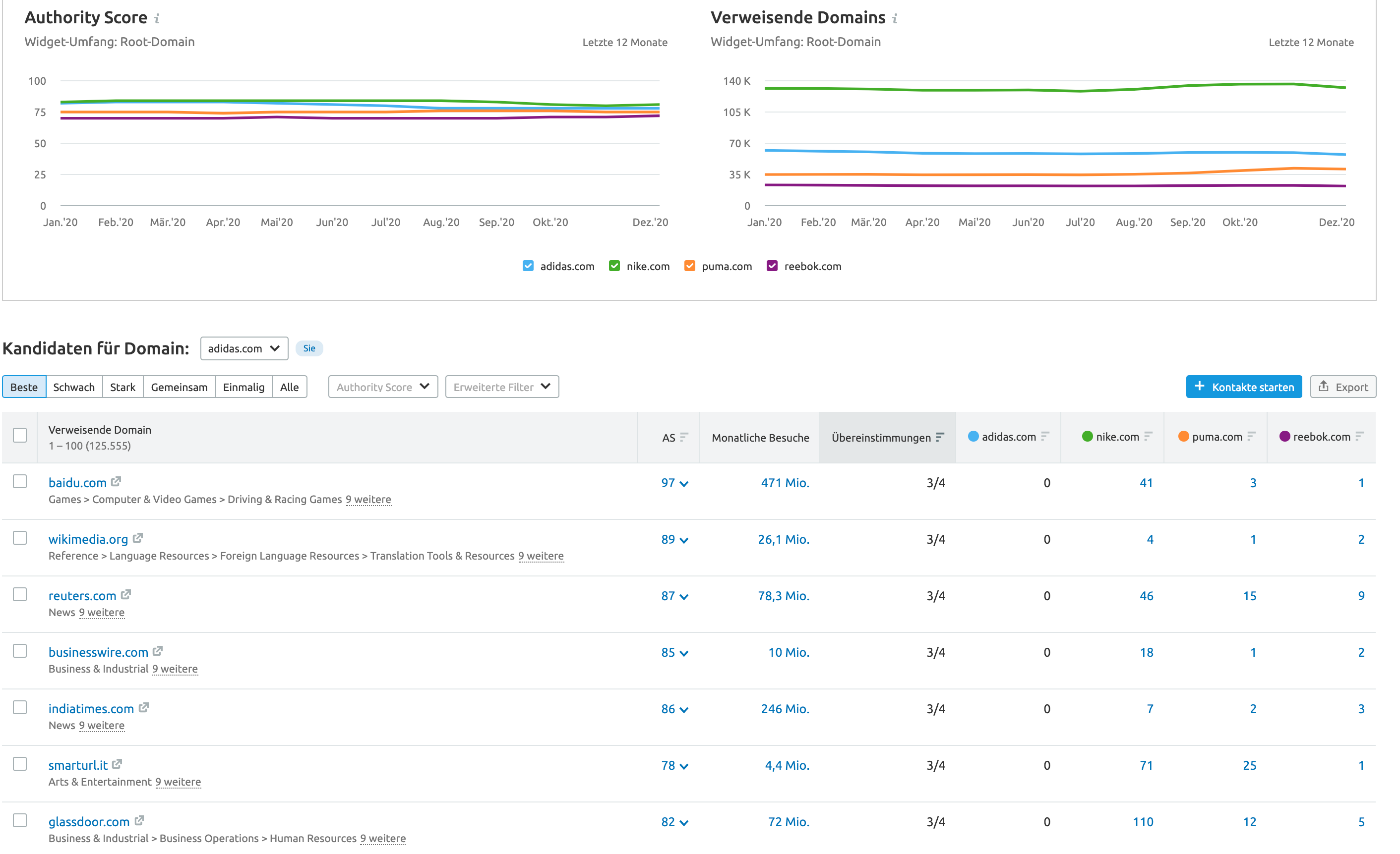Expand reuters.com AS score 87 chevron
1400x854 pixels.
[684, 597]
